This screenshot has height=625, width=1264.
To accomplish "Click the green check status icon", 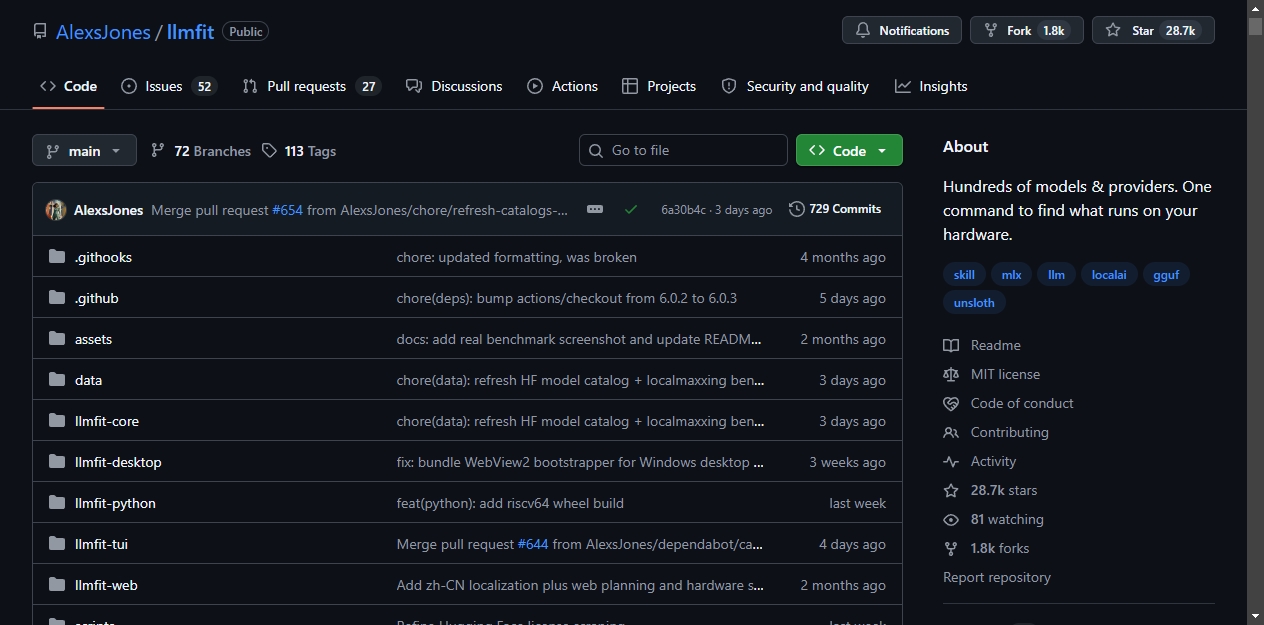I will click(631, 210).
